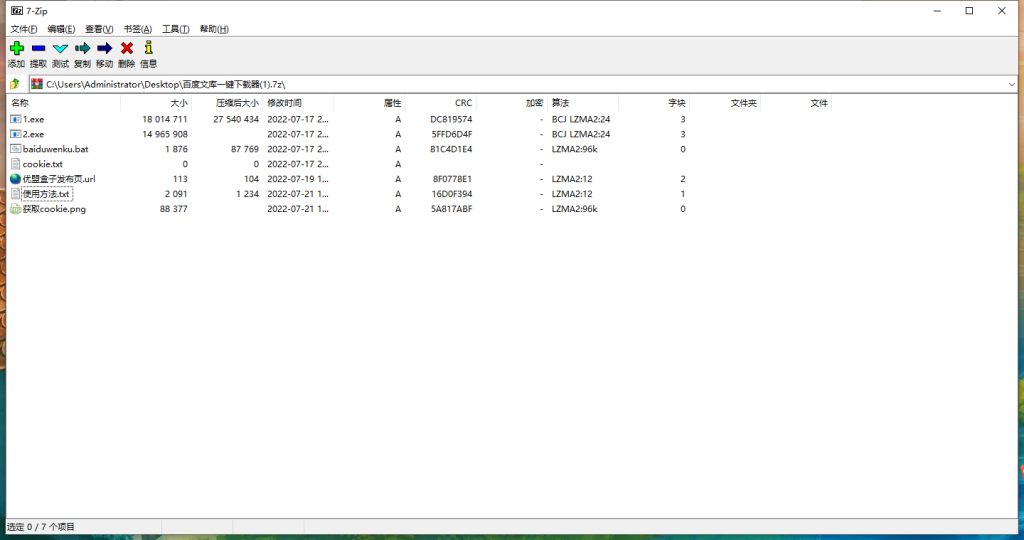The width and height of the screenshot is (1024, 540).
Task: Sort by 压缩后大小 column header
Action: 227,103
